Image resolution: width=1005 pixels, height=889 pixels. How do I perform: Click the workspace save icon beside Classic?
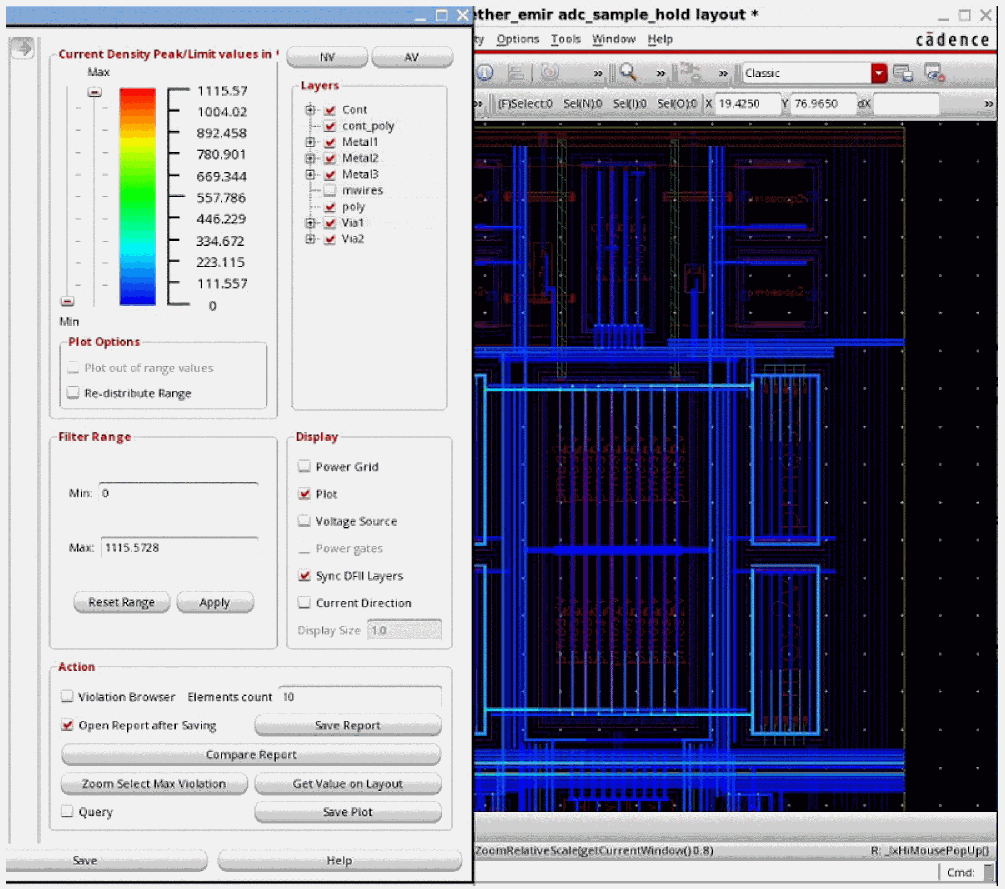903,73
